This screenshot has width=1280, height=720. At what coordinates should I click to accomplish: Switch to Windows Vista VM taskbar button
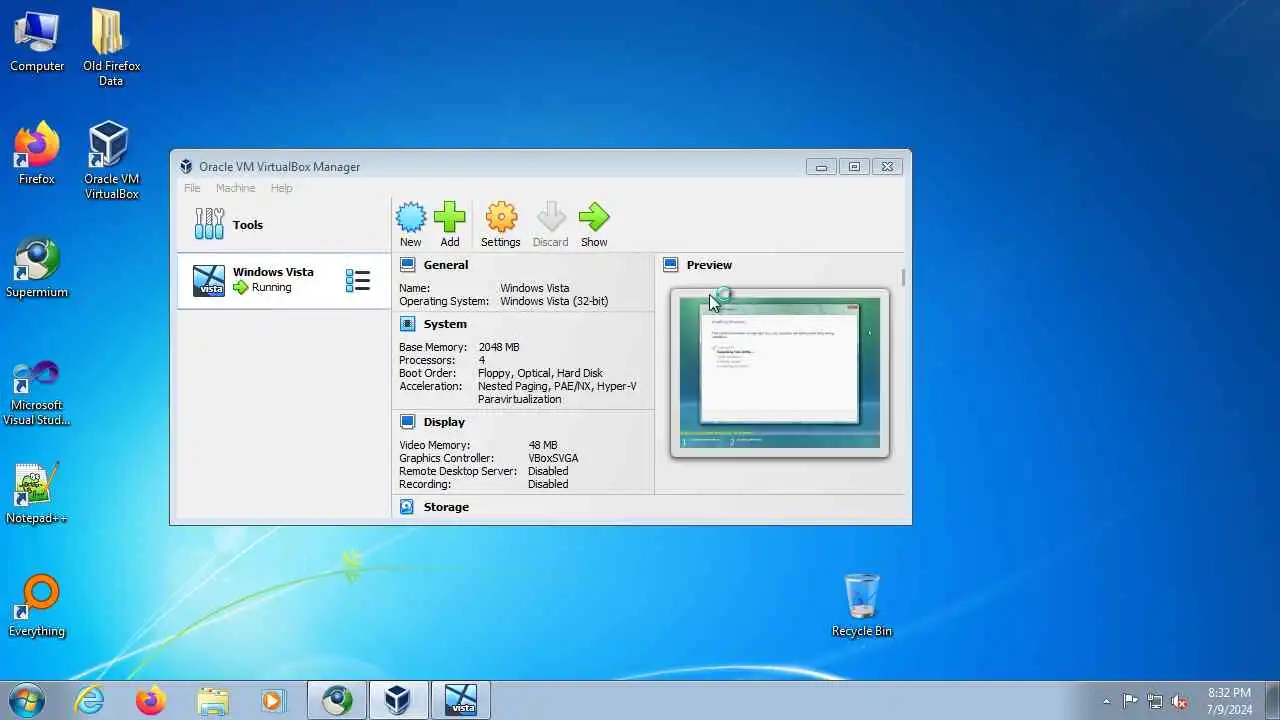click(x=461, y=700)
